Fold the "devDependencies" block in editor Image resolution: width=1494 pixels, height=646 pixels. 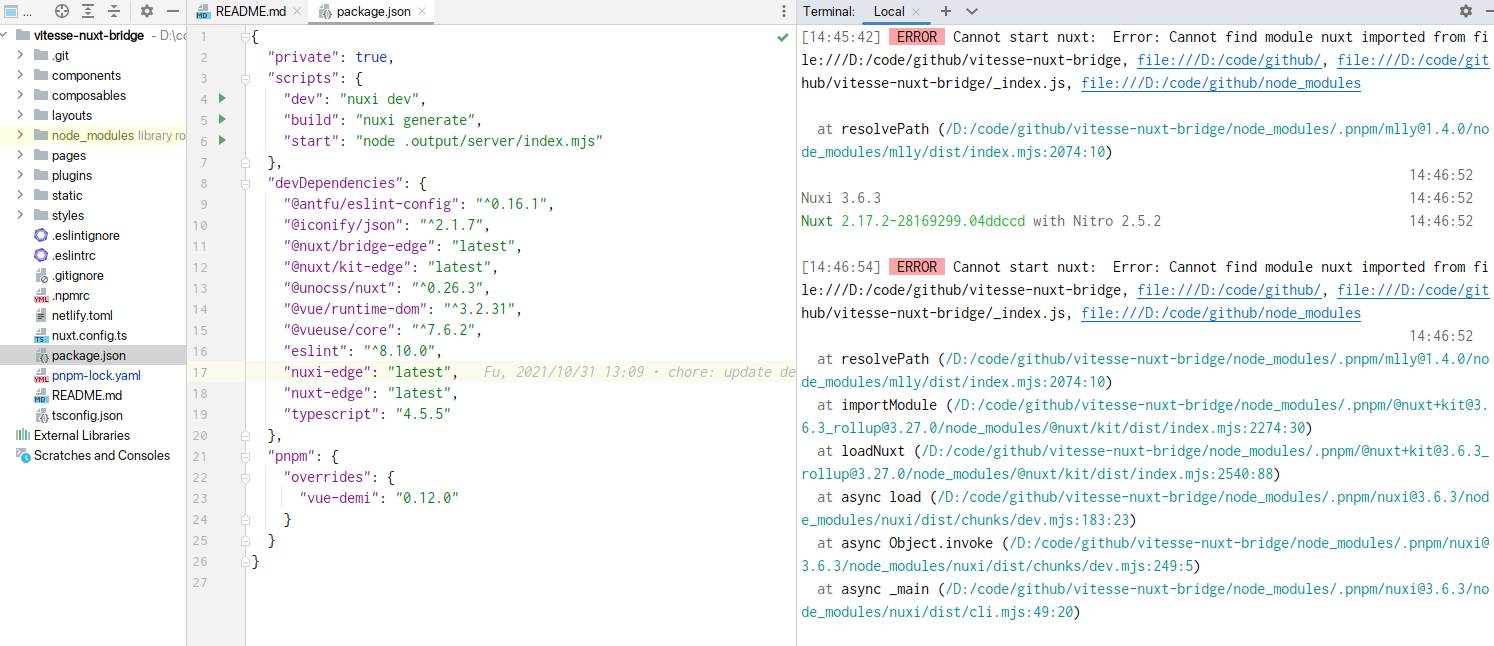246,183
